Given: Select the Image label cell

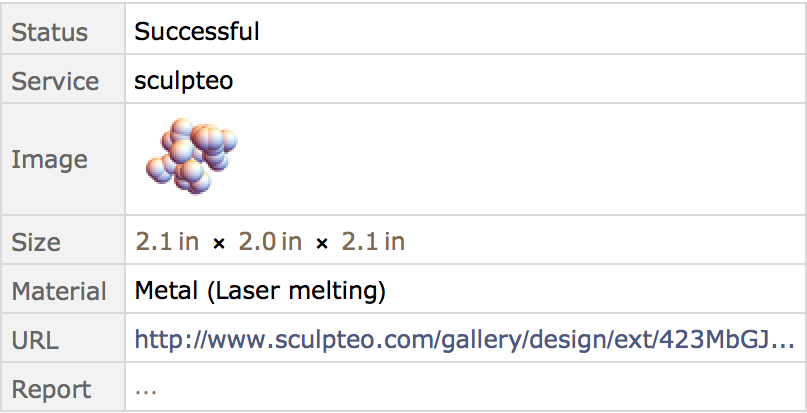Looking at the screenshot, I should [x=63, y=159].
